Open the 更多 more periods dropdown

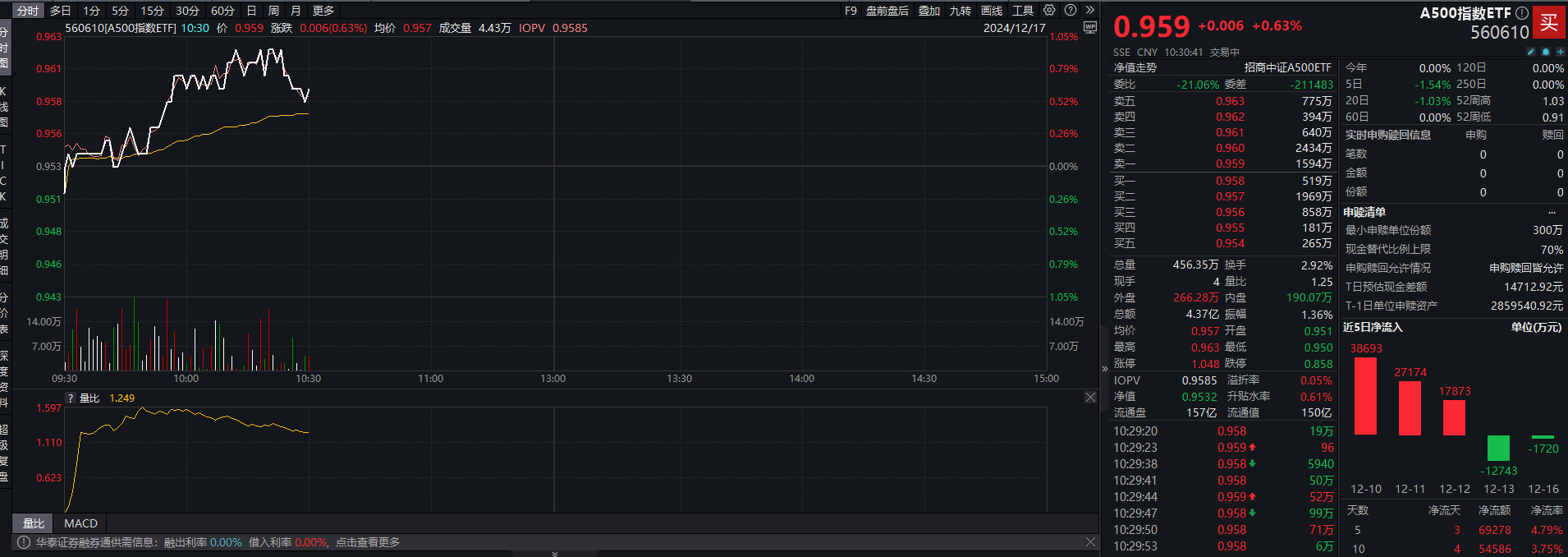click(323, 11)
